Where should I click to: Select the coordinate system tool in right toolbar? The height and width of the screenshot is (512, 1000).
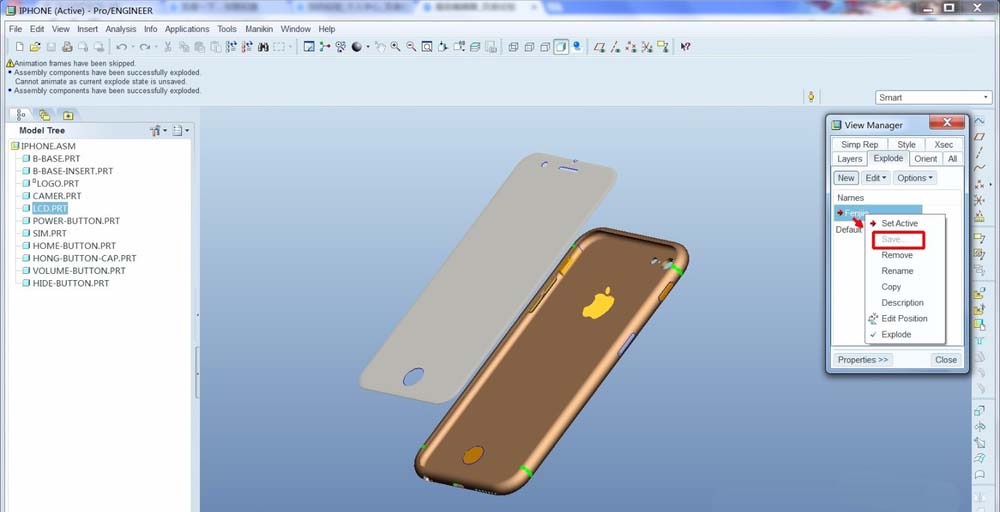pyautogui.click(x=980, y=200)
